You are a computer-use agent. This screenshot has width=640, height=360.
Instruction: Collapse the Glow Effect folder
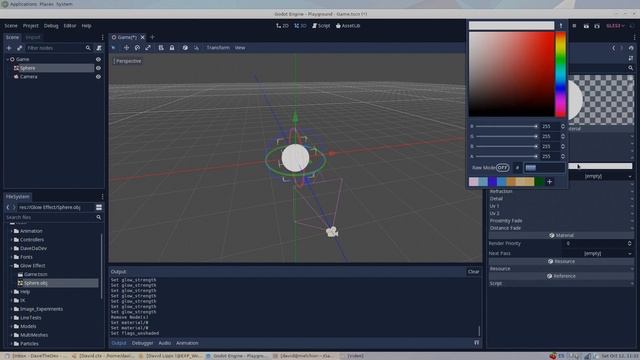pyautogui.click(x=11, y=266)
